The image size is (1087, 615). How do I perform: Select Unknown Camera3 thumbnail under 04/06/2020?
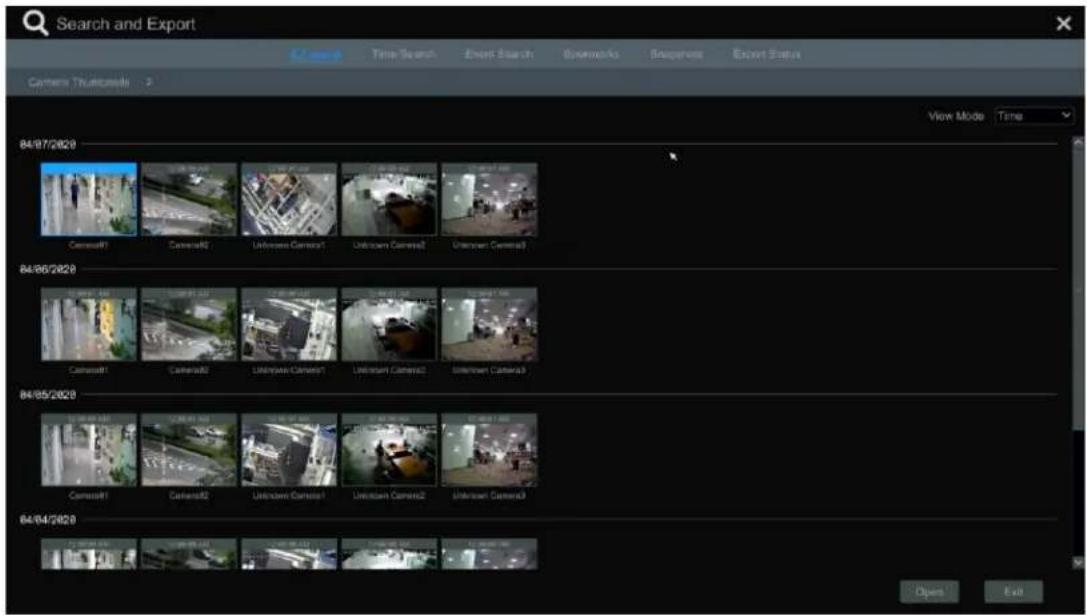tap(489, 324)
